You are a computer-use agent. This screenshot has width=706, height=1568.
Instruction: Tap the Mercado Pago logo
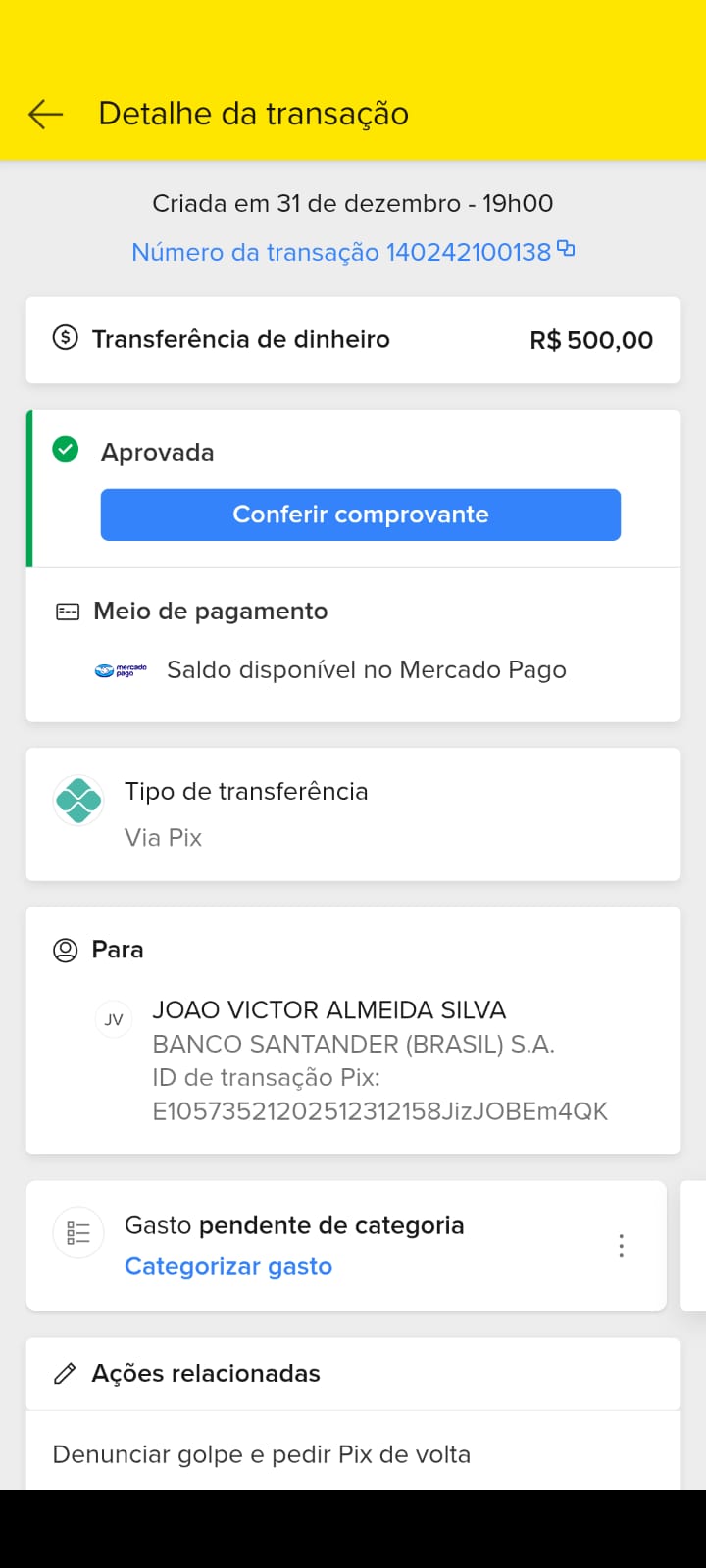point(121,670)
